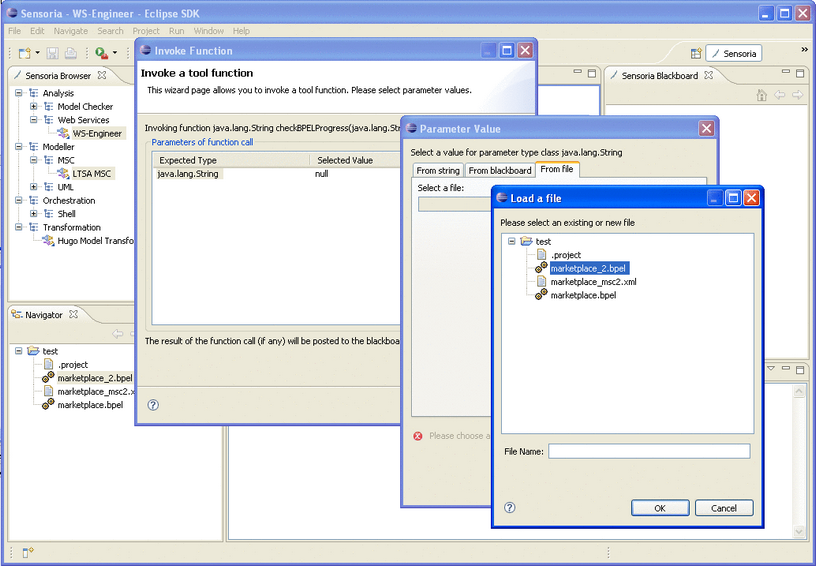Collapse the Modeller node
Screen dimensions: 816x566
tap(19, 147)
